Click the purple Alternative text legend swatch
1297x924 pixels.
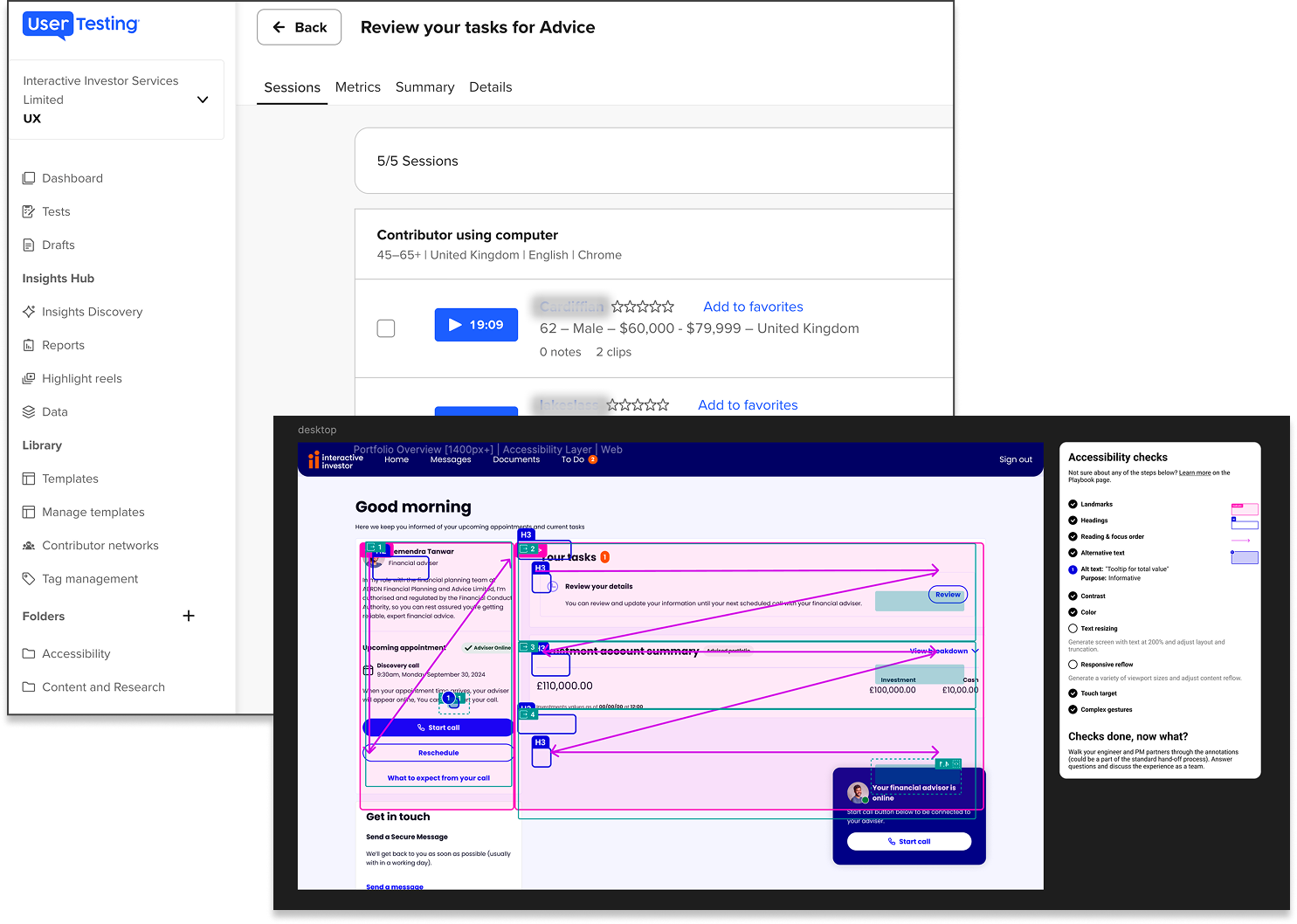(x=1245, y=557)
